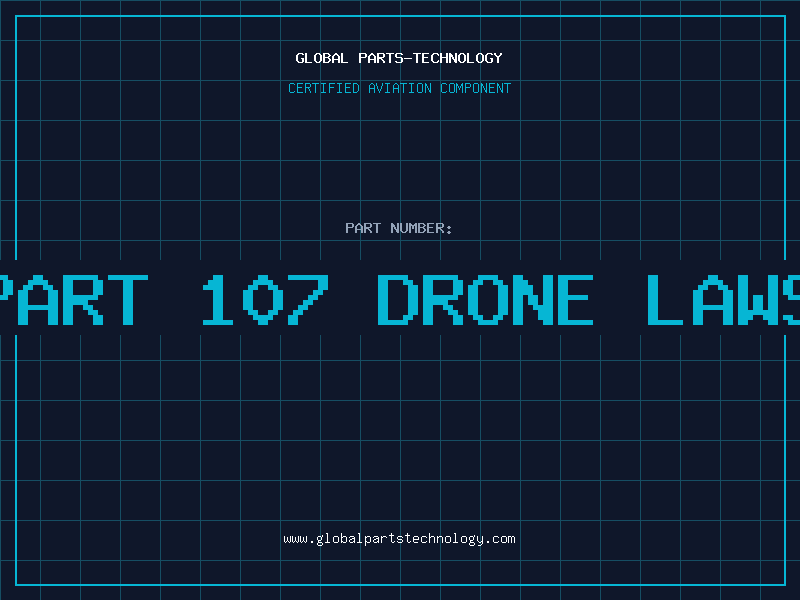The width and height of the screenshot is (800, 600).
Task: Click the digit 1 in 107
Action: pyautogui.click(x=218, y=299)
